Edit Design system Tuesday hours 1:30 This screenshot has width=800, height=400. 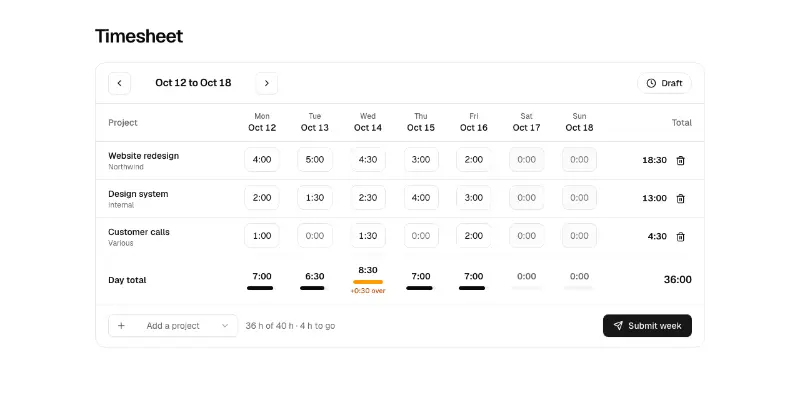click(315, 197)
